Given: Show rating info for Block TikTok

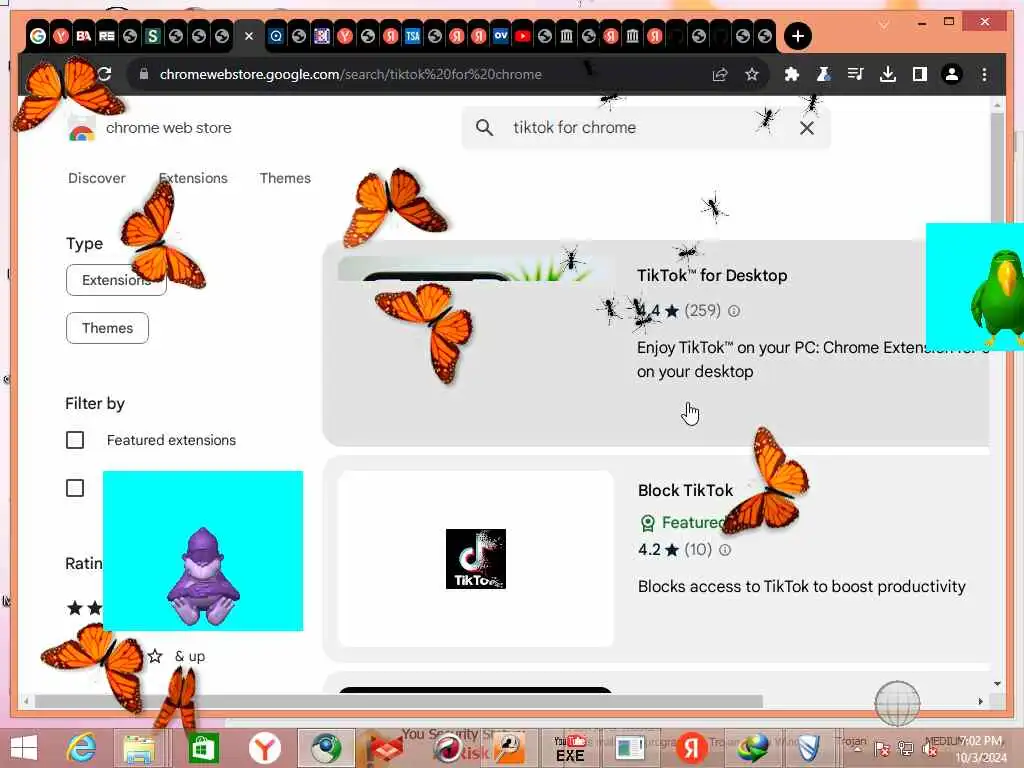Looking at the screenshot, I should coord(725,550).
